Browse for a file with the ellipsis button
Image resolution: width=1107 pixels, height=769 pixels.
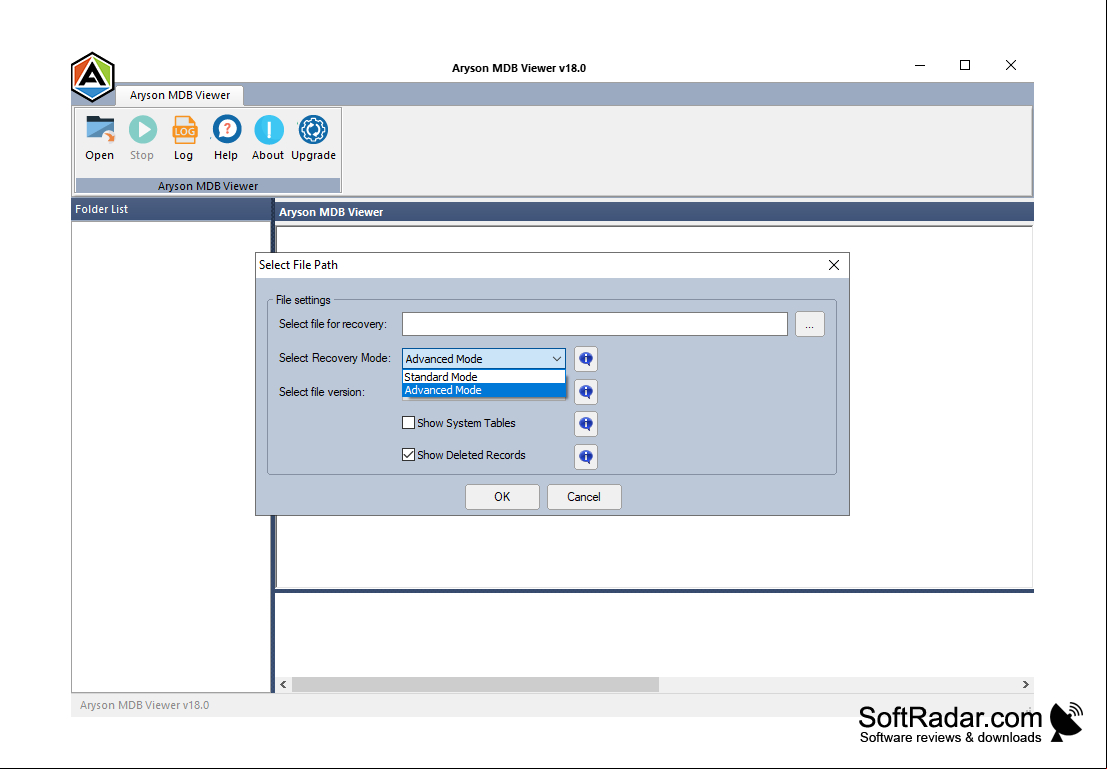810,325
